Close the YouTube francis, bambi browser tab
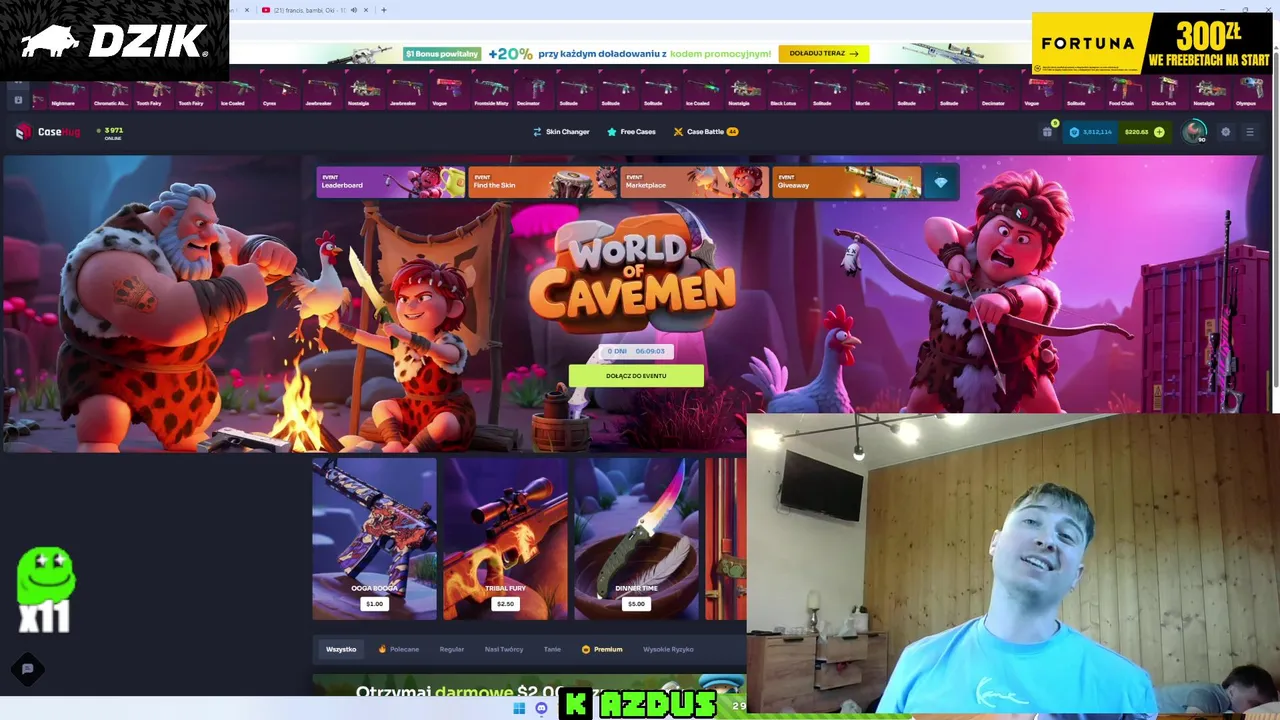The image size is (1280, 720). tap(366, 10)
